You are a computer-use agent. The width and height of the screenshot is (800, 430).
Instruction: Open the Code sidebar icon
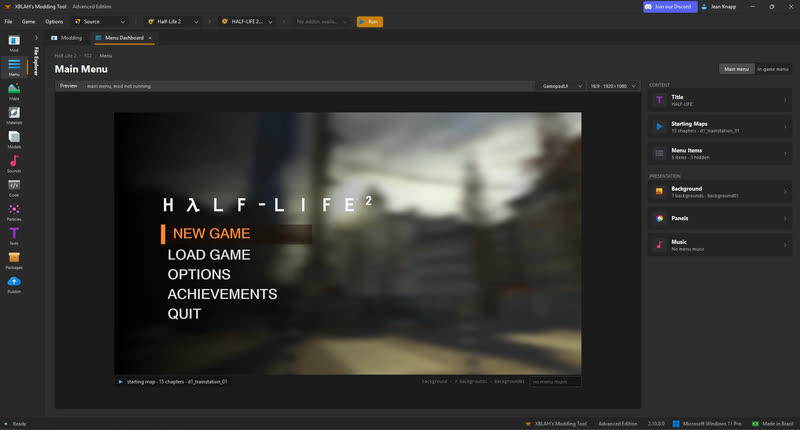pyautogui.click(x=14, y=187)
